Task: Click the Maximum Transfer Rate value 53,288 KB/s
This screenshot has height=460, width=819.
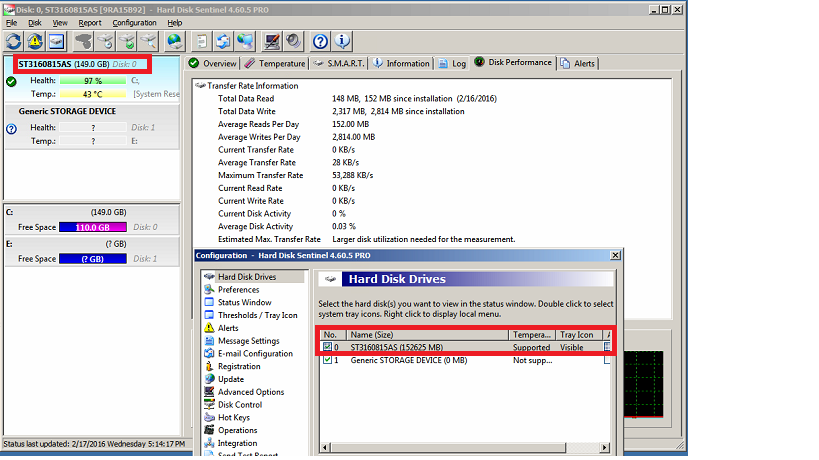Action: [x=353, y=175]
